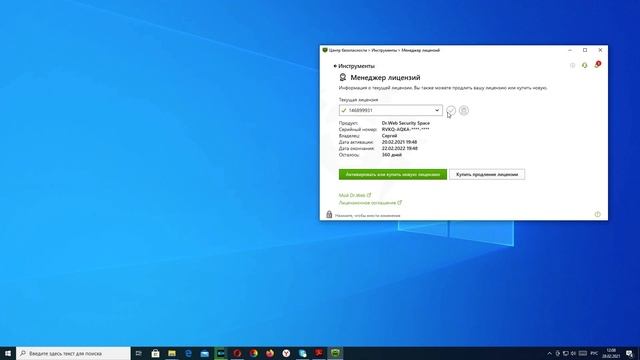This screenshot has width=640, height=360.
Task: Close the Dr.Web License Manager window
Action: [600, 50]
